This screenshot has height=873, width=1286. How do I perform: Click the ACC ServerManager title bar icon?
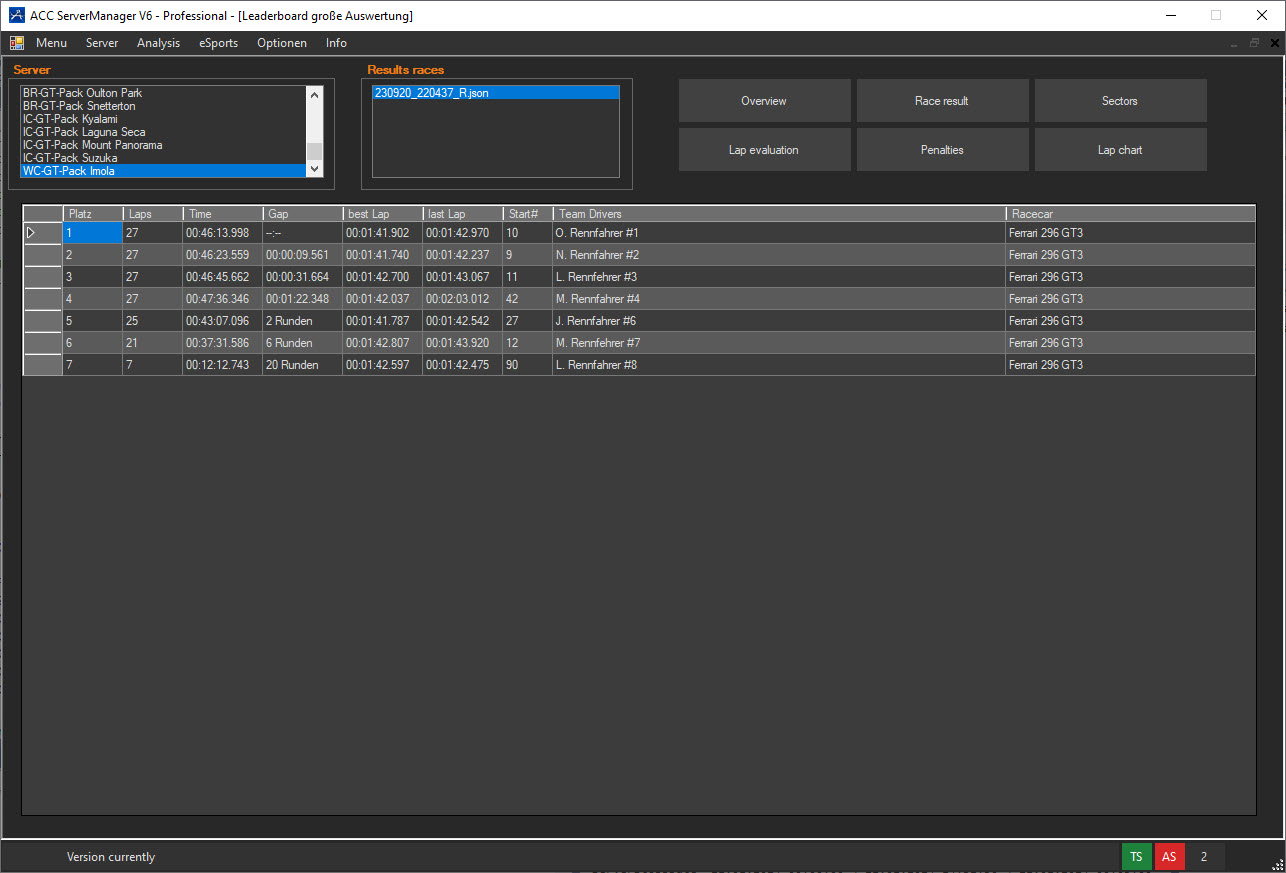click(16, 15)
